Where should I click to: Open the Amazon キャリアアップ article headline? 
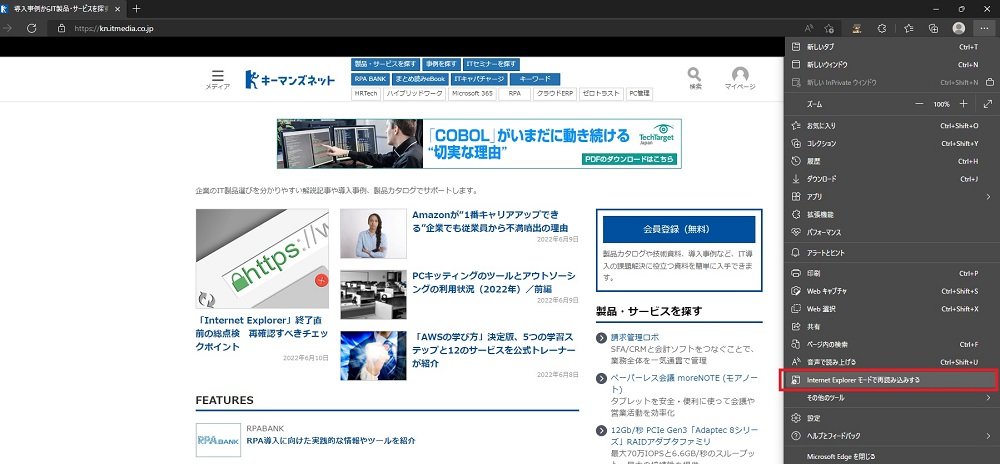[x=490, y=221]
